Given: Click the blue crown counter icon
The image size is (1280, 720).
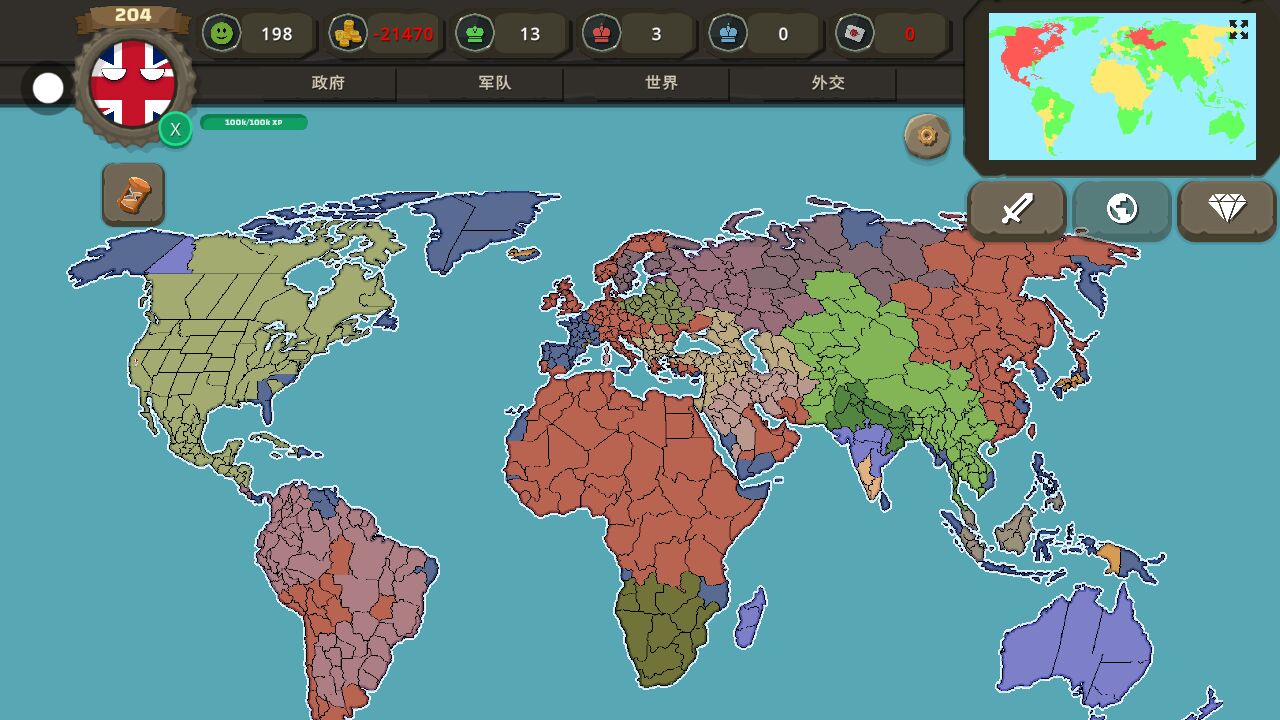Looking at the screenshot, I should click(x=728, y=33).
